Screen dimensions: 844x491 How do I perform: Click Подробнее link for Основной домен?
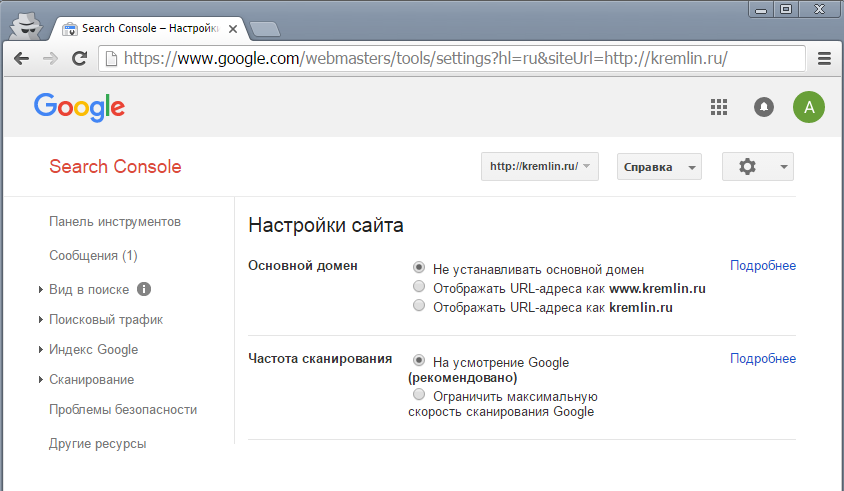[x=763, y=265]
